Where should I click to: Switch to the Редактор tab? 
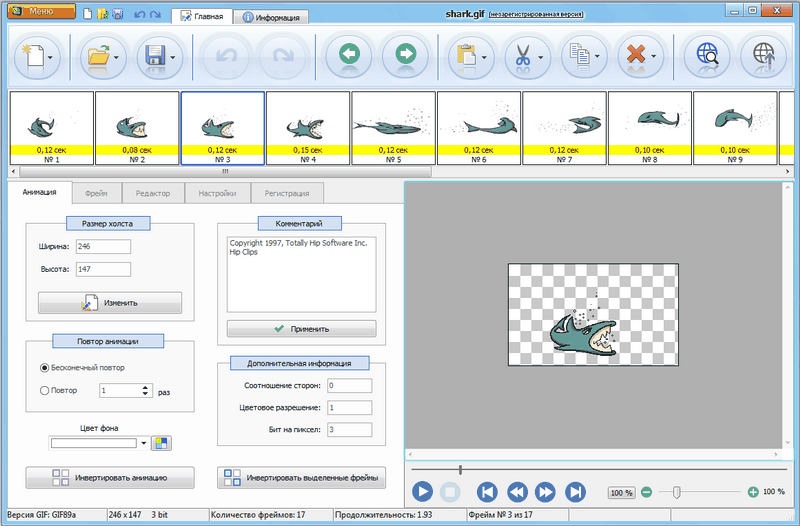[x=153, y=194]
